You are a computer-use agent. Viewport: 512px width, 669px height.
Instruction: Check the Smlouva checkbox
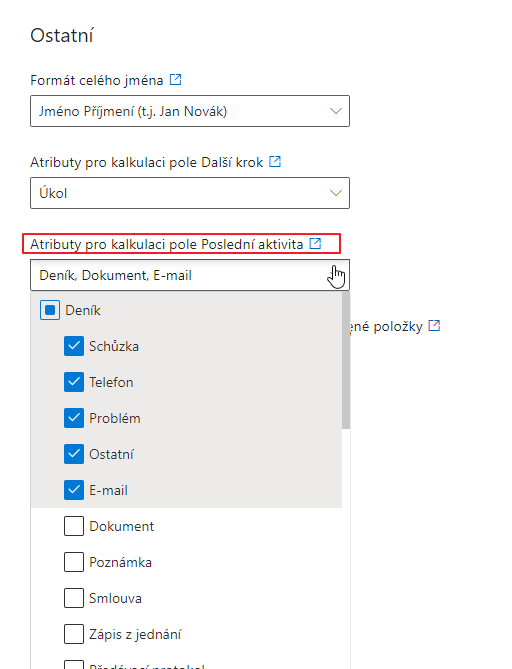point(74,598)
